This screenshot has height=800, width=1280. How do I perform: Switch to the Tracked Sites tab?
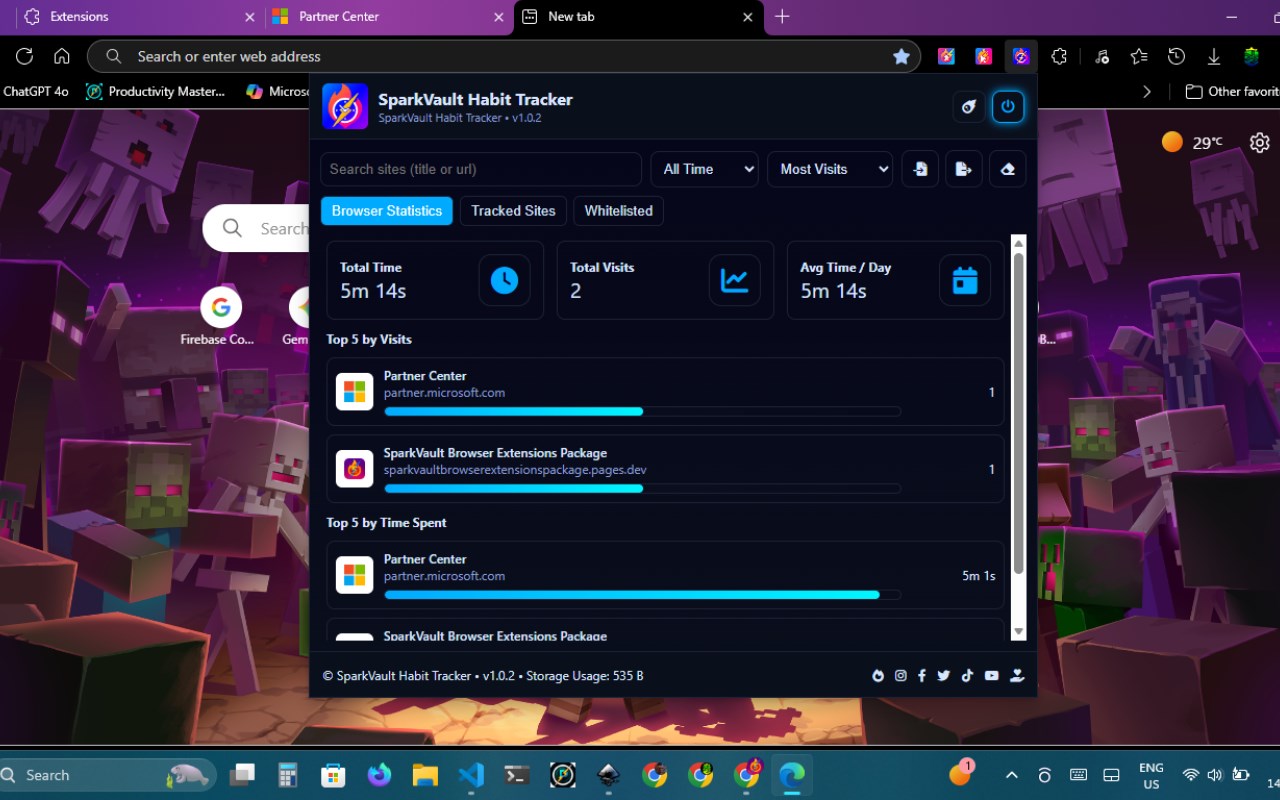click(513, 211)
